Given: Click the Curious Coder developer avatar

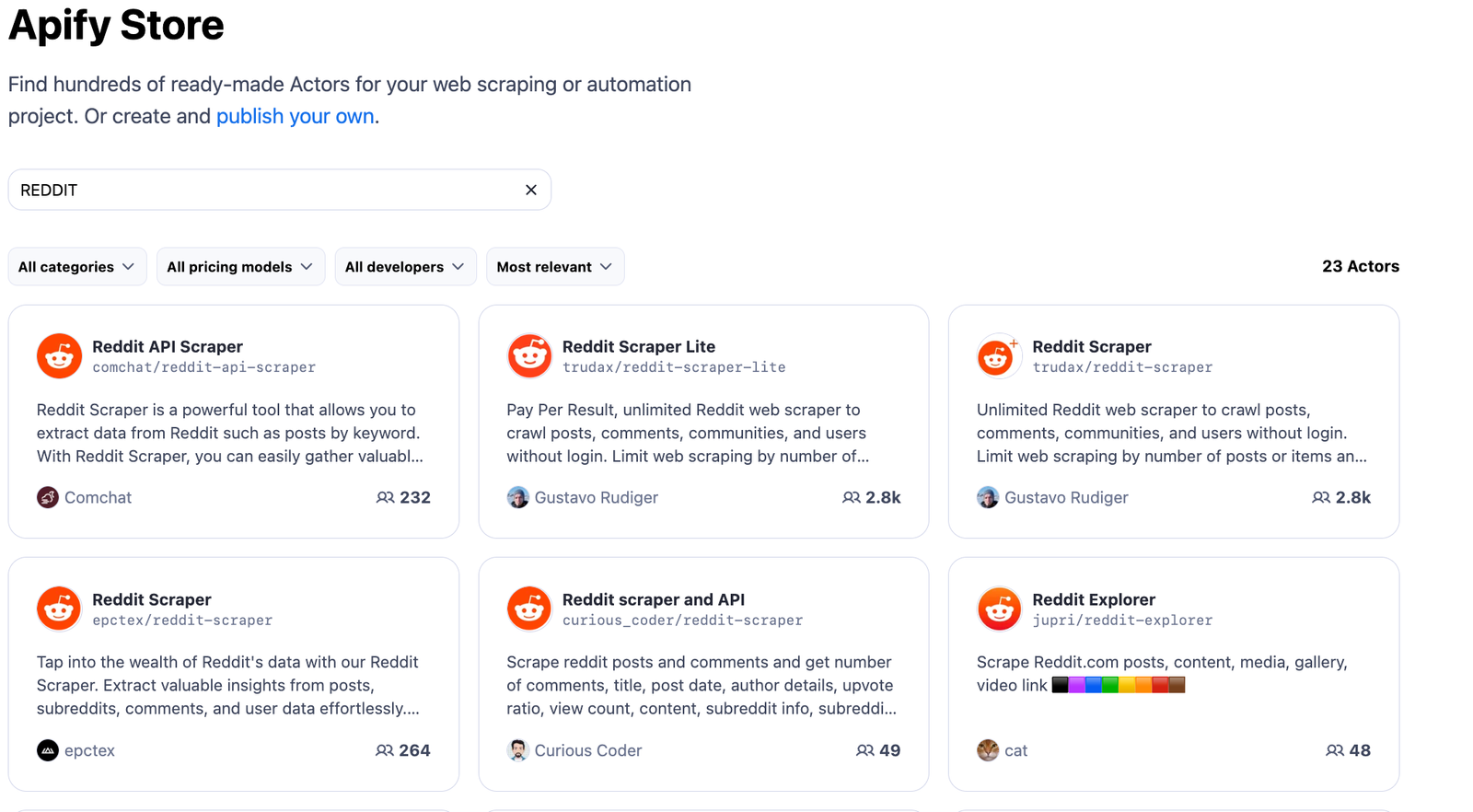Looking at the screenshot, I should [517, 750].
